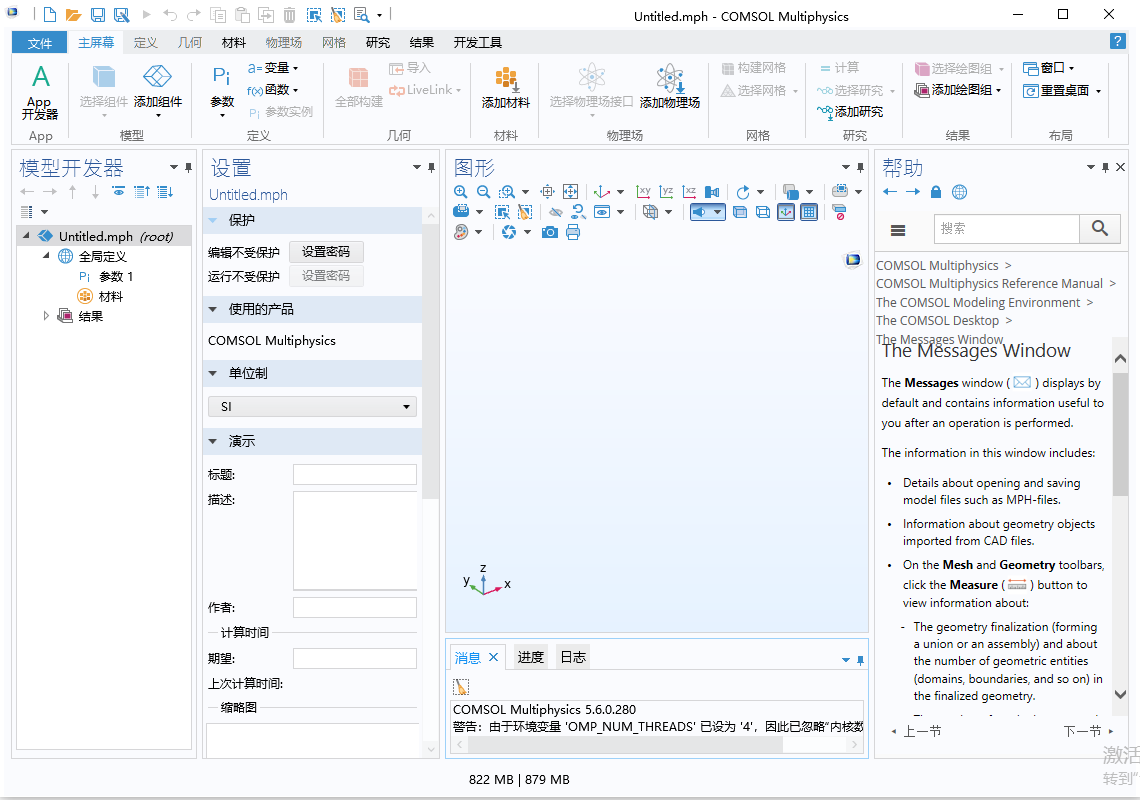Click the zoom extents icon
The image size is (1140, 800).
click(x=571, y=192)
